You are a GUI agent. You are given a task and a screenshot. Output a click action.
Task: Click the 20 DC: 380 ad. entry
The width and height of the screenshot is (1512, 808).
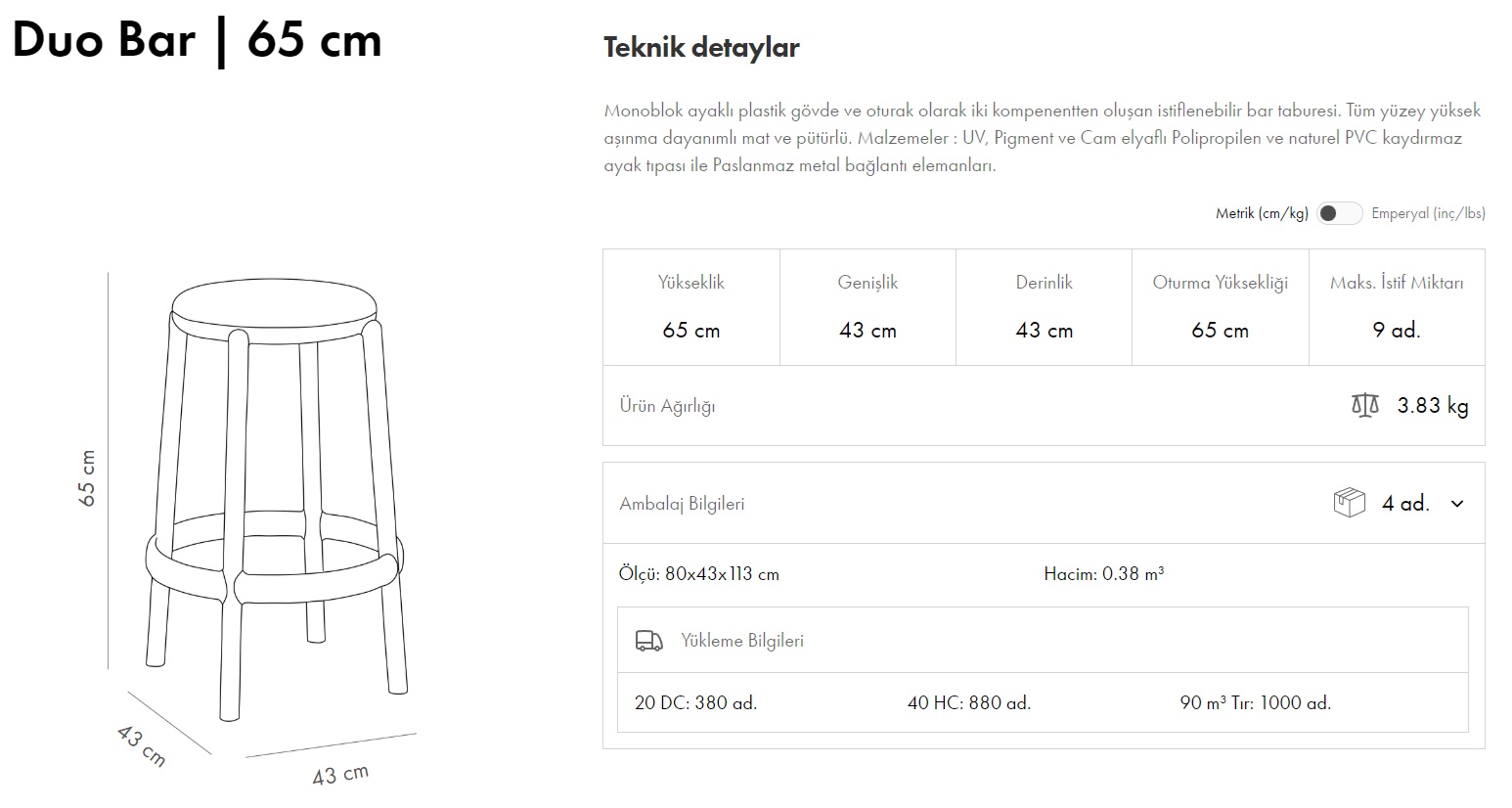pos(695,702)
